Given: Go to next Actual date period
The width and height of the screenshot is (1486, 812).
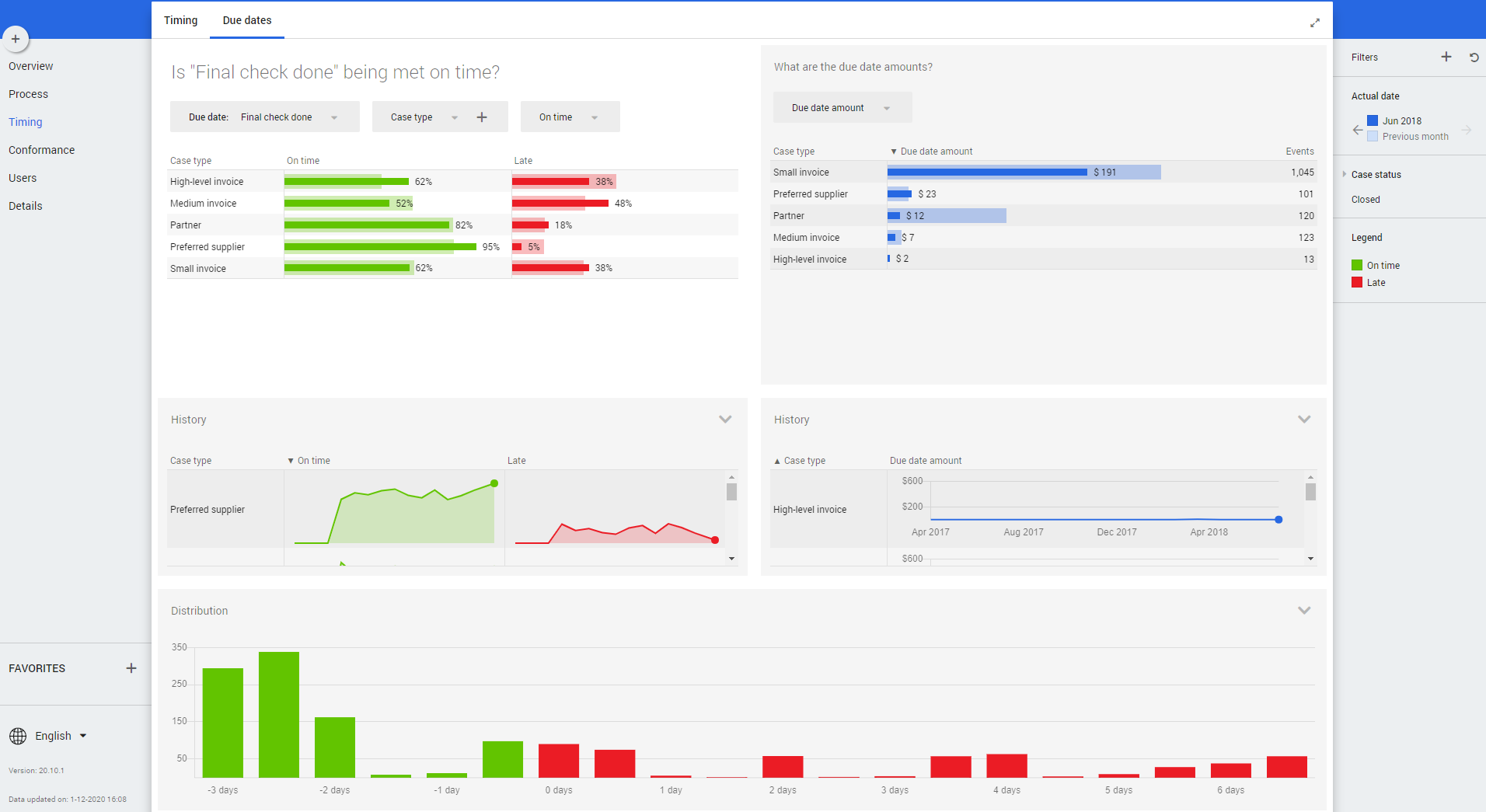Looking at the screenshot, I should (x=1467, y=130).
